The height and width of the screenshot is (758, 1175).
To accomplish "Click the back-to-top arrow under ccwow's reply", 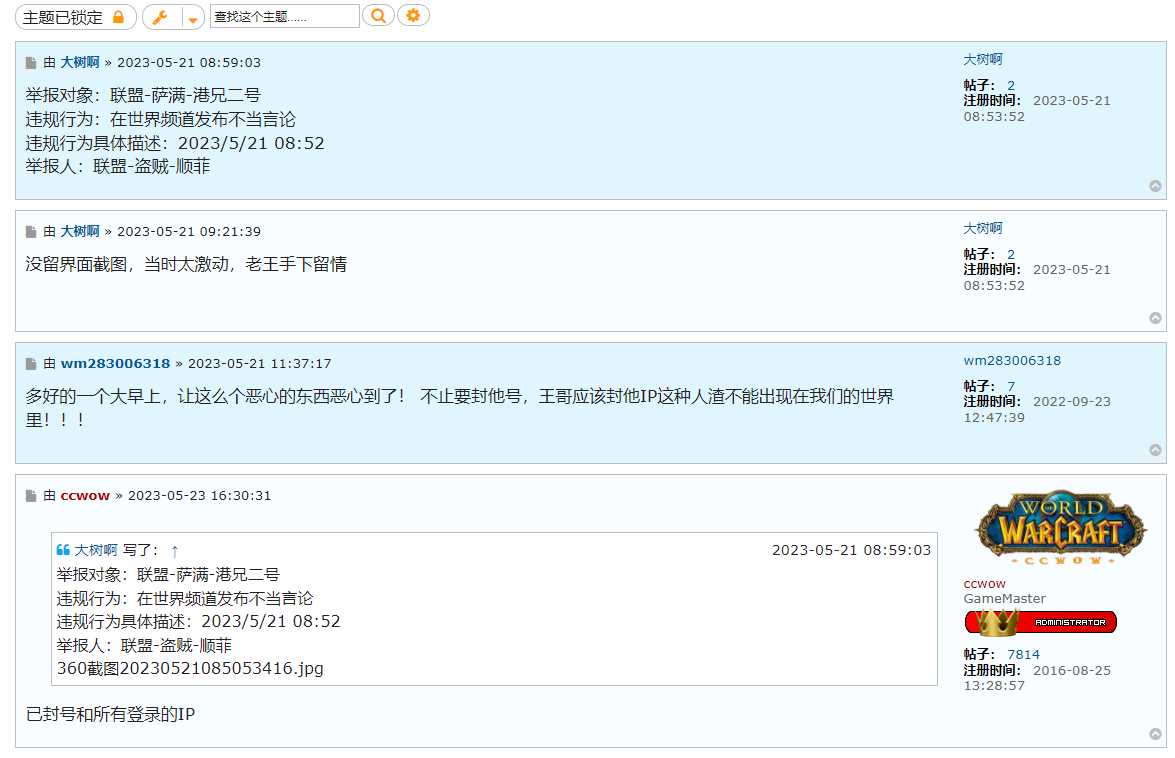I will pos(1156,732).
